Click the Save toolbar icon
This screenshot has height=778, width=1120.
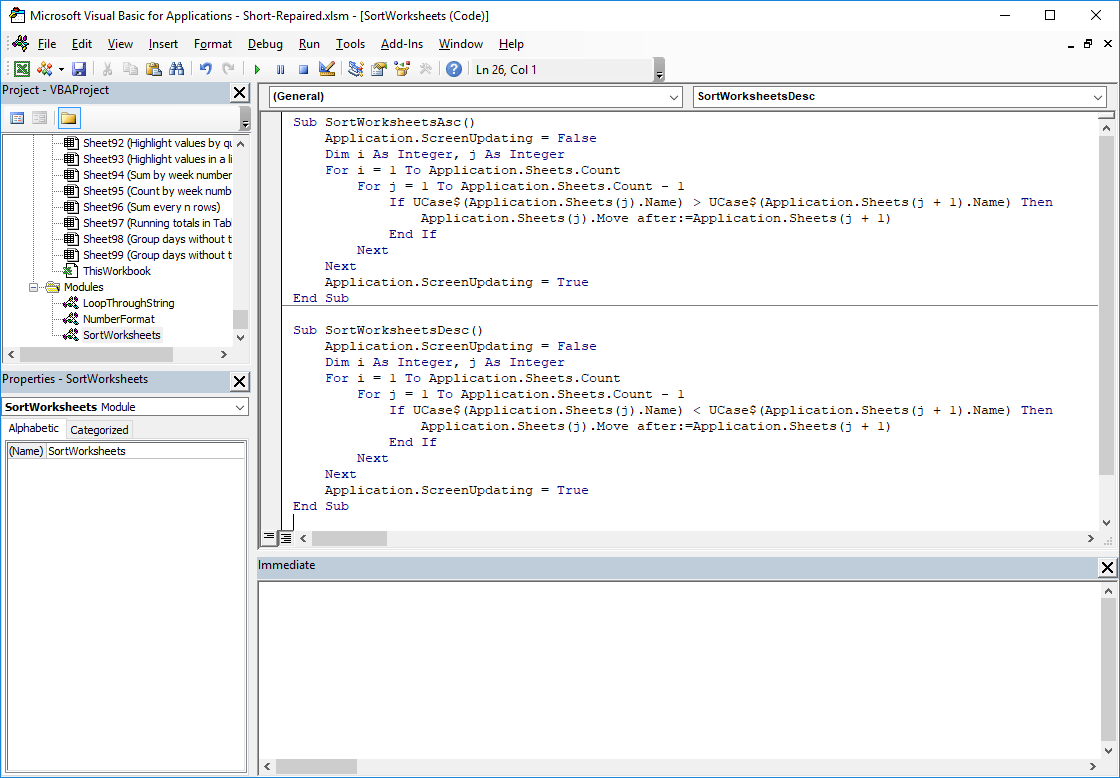point(79,69)
